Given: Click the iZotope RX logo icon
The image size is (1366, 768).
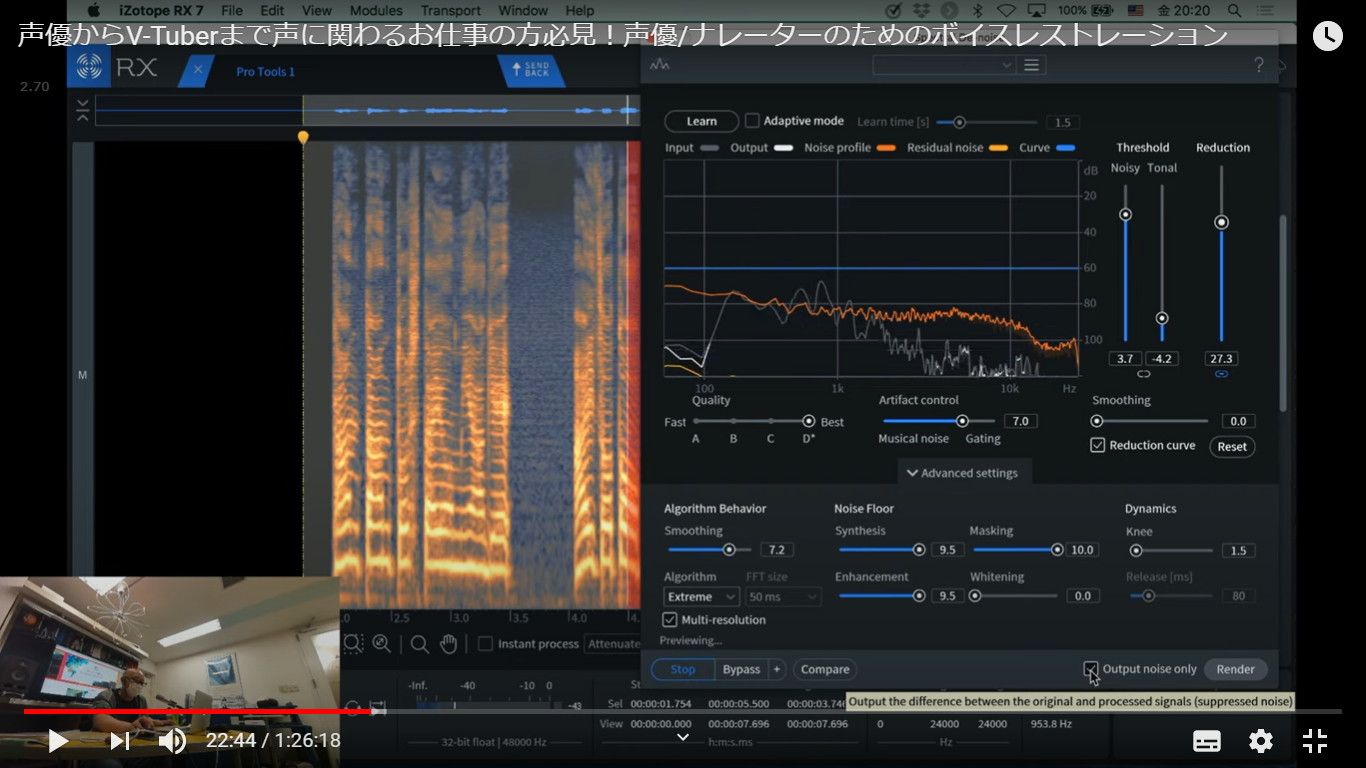Looking at the screenshot, I should coord(91,67).
